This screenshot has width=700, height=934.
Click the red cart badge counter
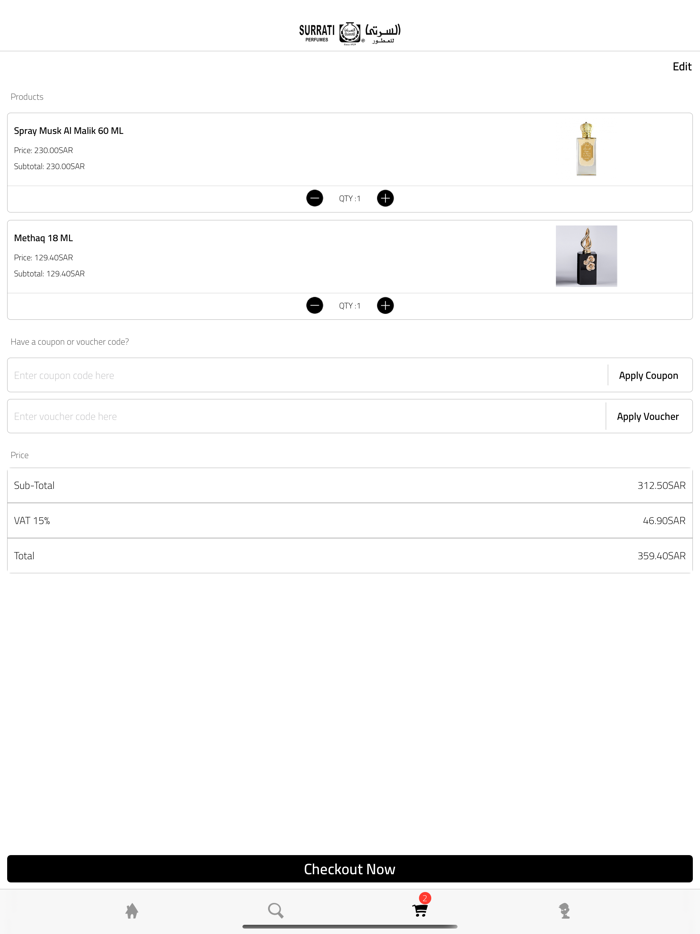(x=427, y=898)
